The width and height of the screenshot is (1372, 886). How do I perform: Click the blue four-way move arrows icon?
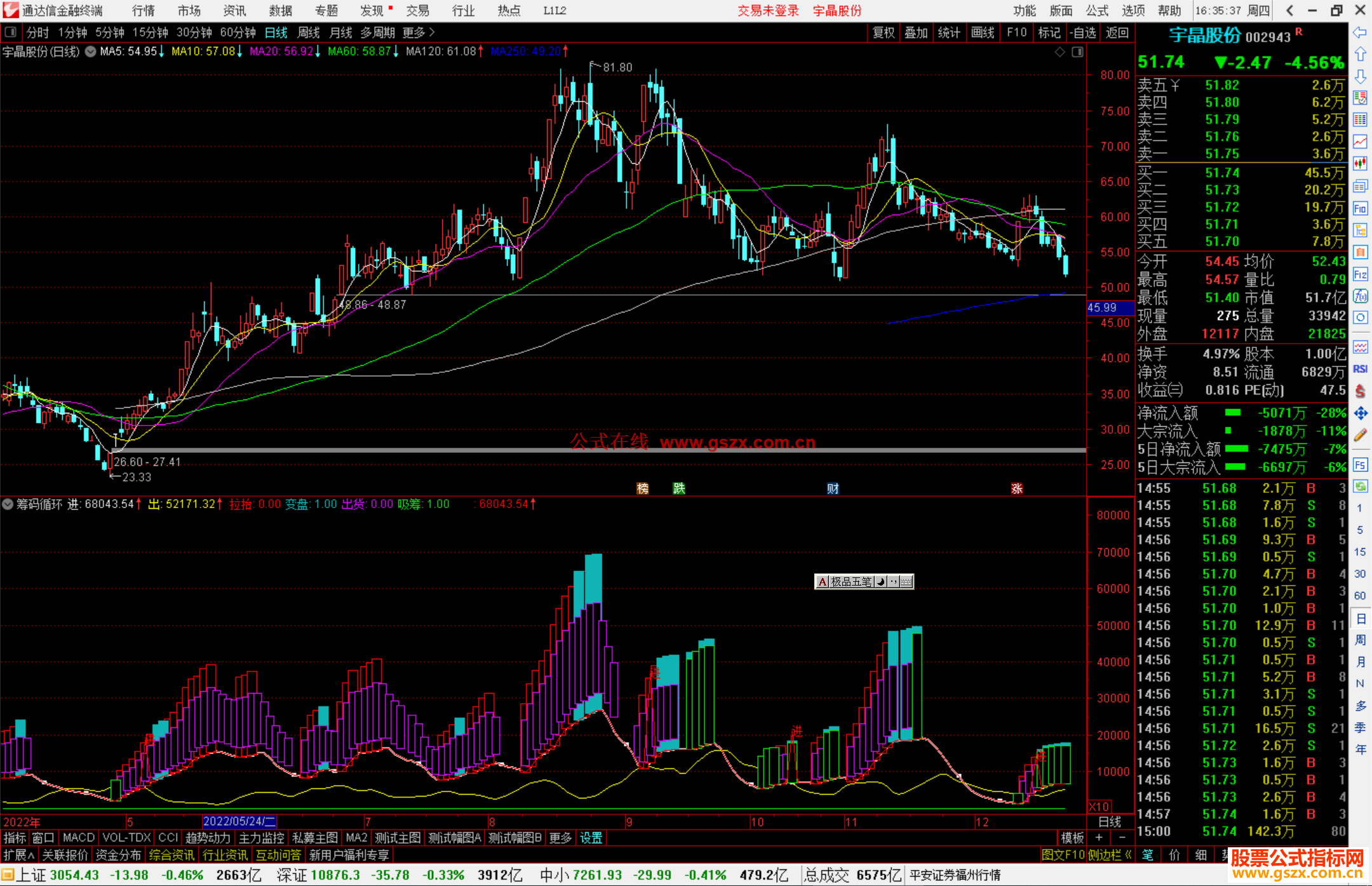click(x=1360, y=413)
